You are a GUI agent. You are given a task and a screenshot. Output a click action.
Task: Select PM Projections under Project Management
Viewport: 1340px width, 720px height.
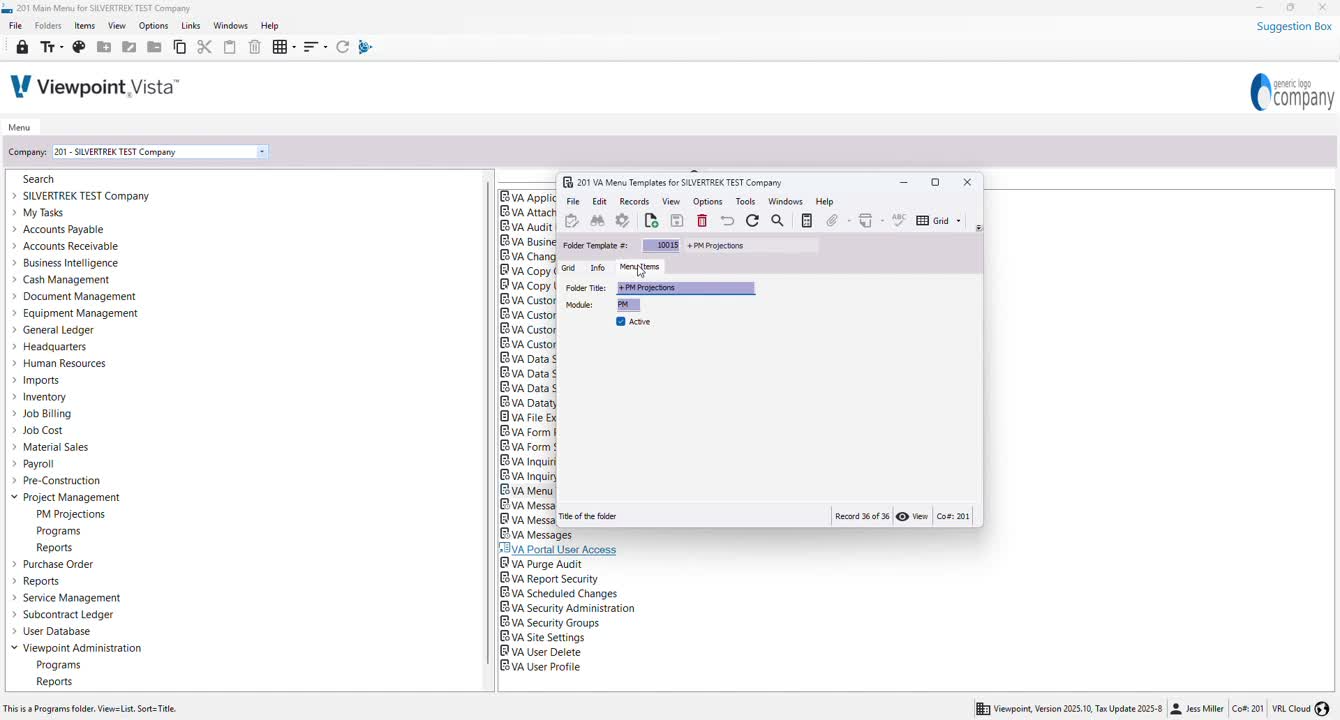(70, 514)
